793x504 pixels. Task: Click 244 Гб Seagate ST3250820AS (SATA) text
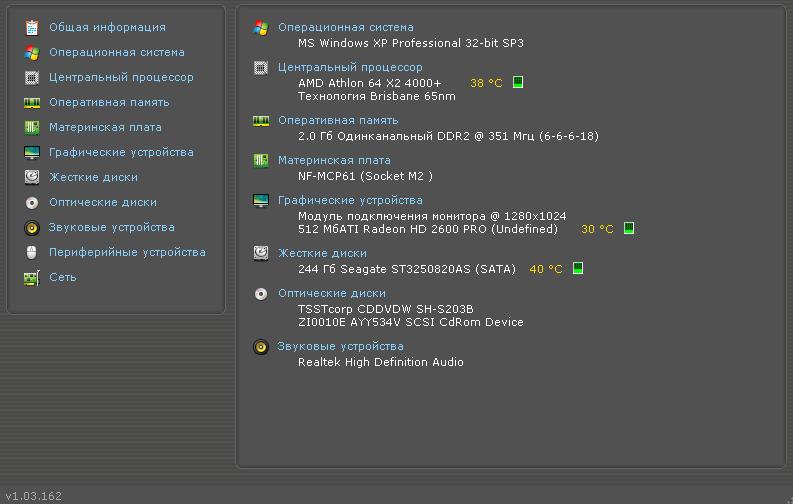pos(407,269)
